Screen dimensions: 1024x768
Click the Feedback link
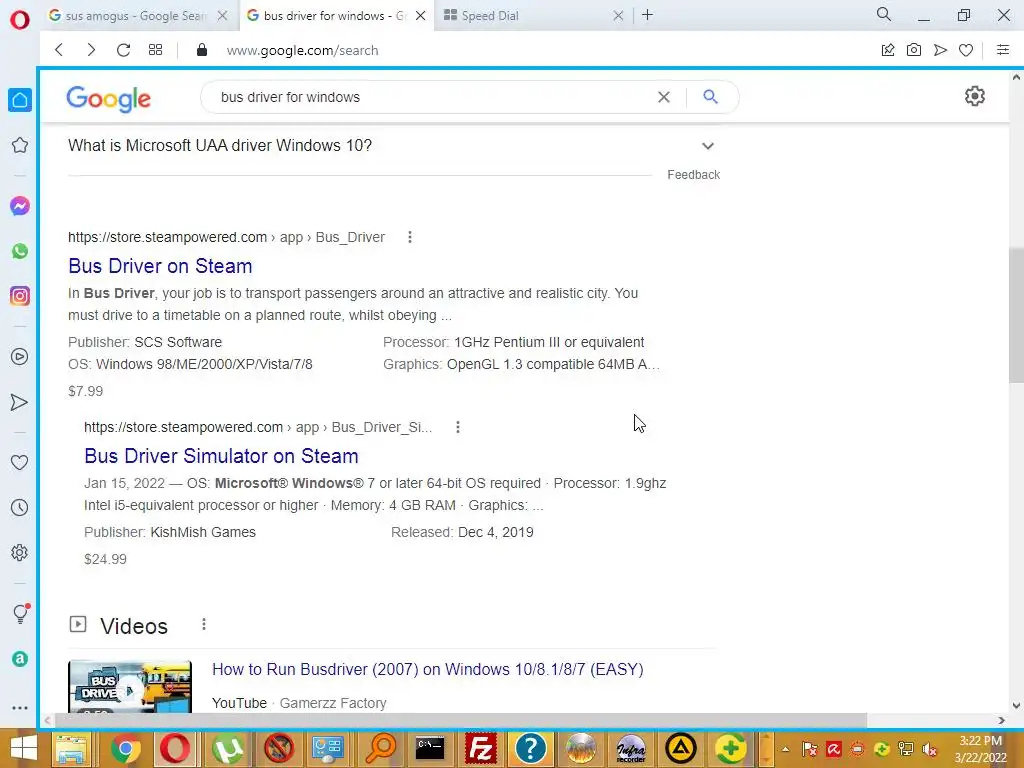pos(694,175)
